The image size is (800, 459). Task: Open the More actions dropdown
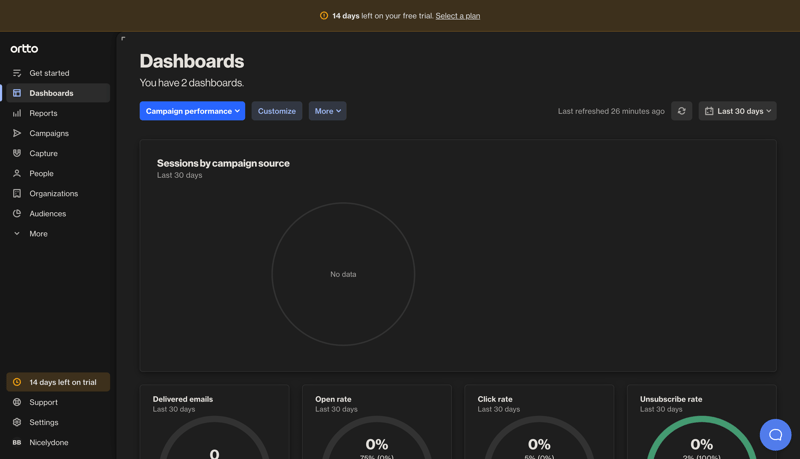coord(327,111)
